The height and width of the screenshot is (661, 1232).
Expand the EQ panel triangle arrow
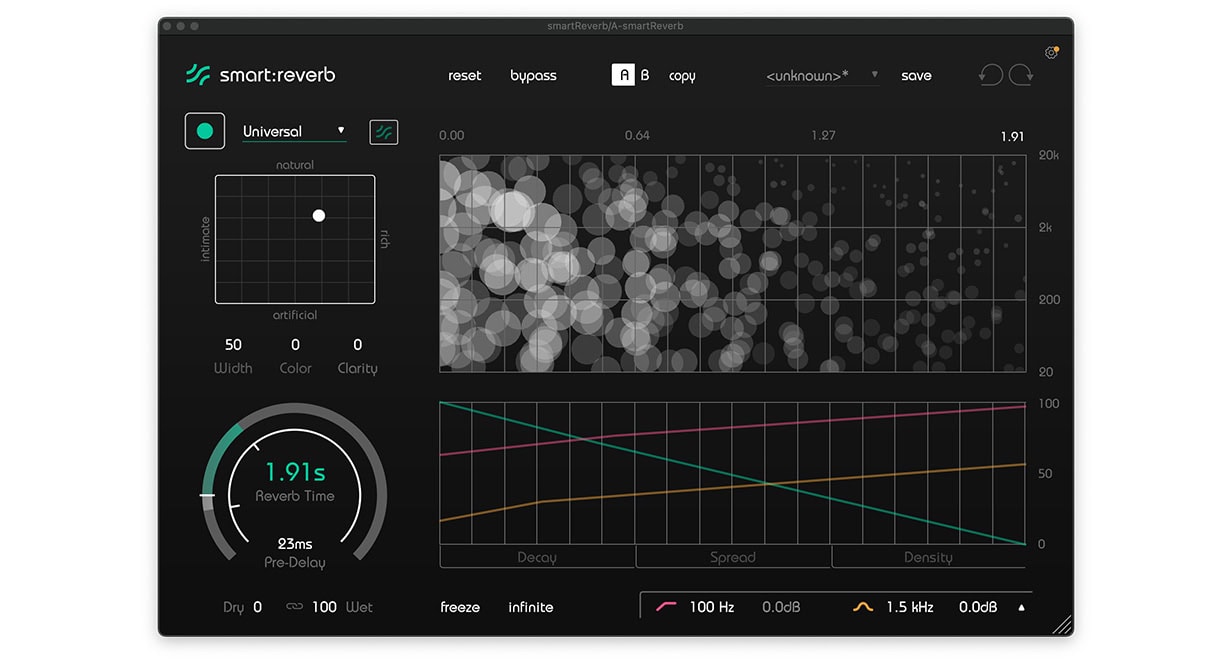(1021, 607)
